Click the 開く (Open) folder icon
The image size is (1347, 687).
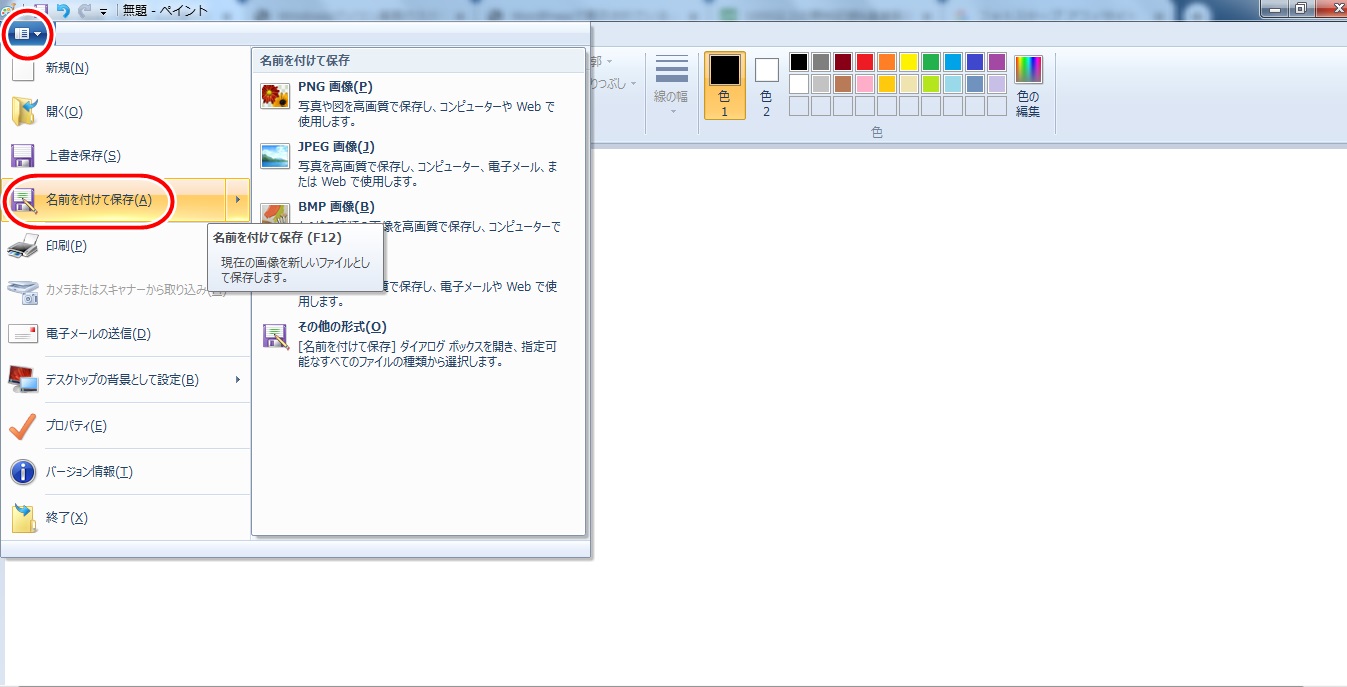23,112
